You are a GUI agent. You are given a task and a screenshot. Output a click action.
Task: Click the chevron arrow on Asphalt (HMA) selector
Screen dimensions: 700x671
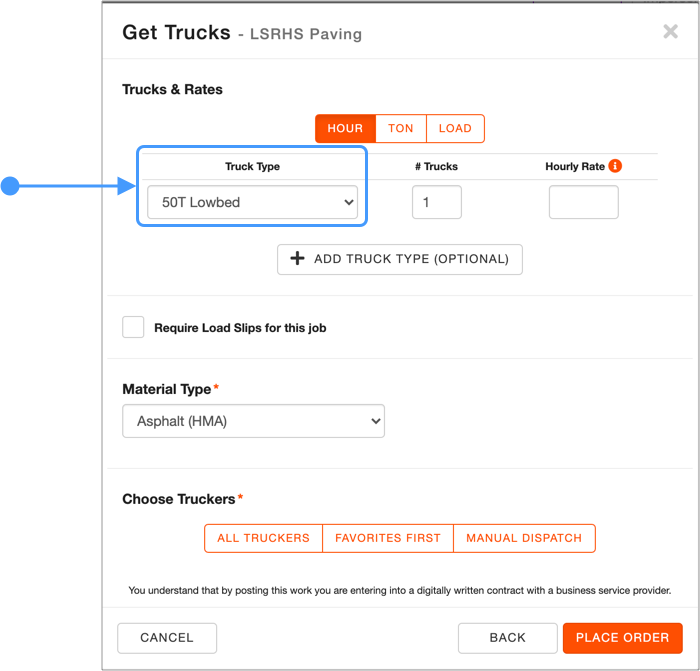376,421
